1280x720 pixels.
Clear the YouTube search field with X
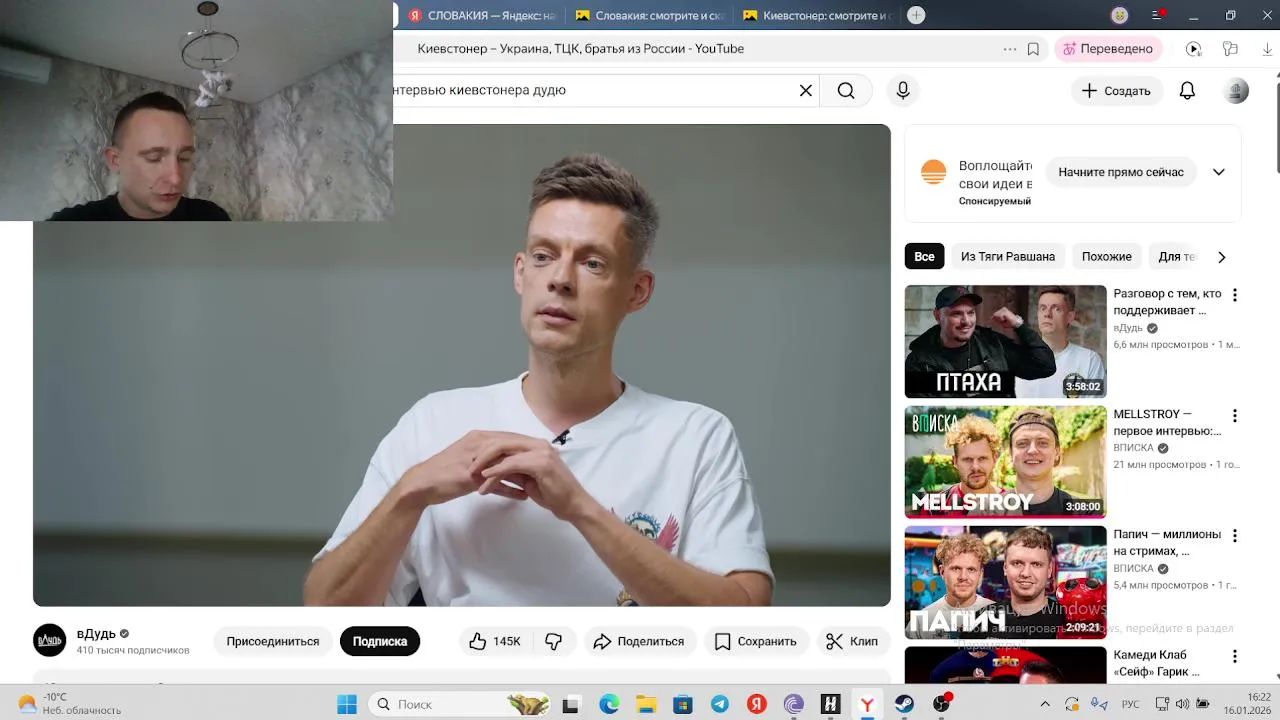coord(806,90)
